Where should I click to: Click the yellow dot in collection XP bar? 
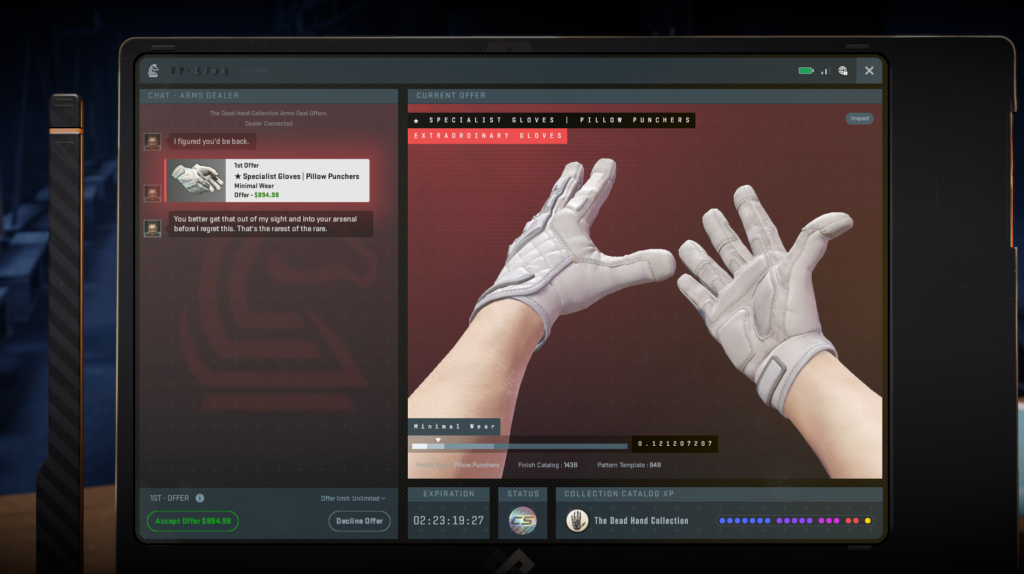coord(867,521)
